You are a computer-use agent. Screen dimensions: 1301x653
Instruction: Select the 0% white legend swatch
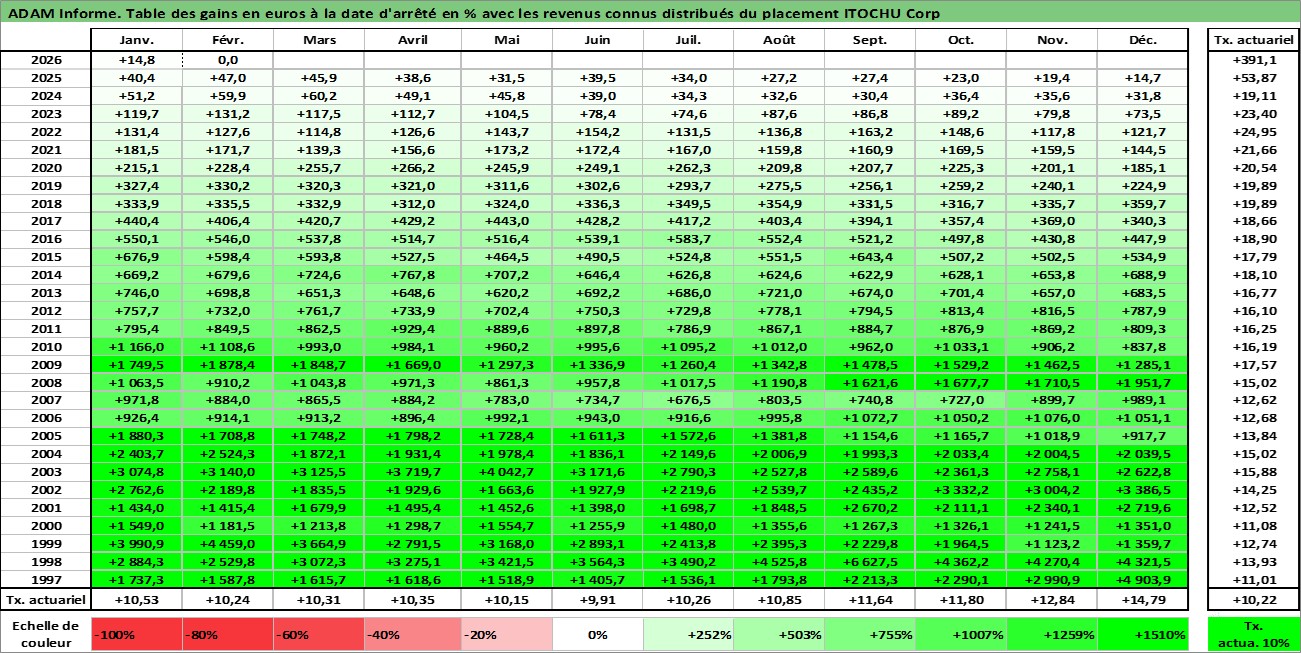(597, 634)
